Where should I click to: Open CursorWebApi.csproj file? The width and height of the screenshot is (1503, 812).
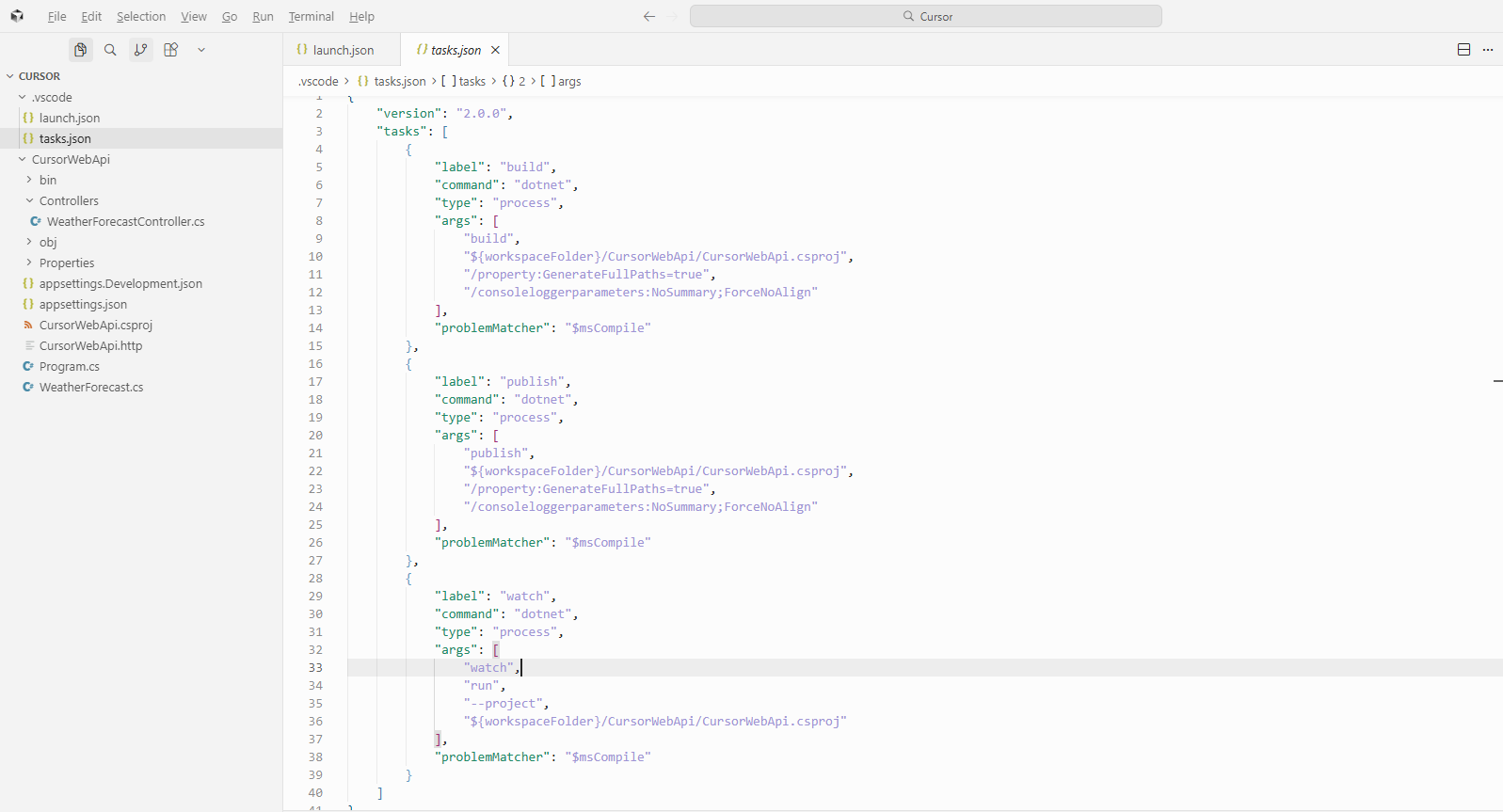pyautogui.click(x=141, y=325)
